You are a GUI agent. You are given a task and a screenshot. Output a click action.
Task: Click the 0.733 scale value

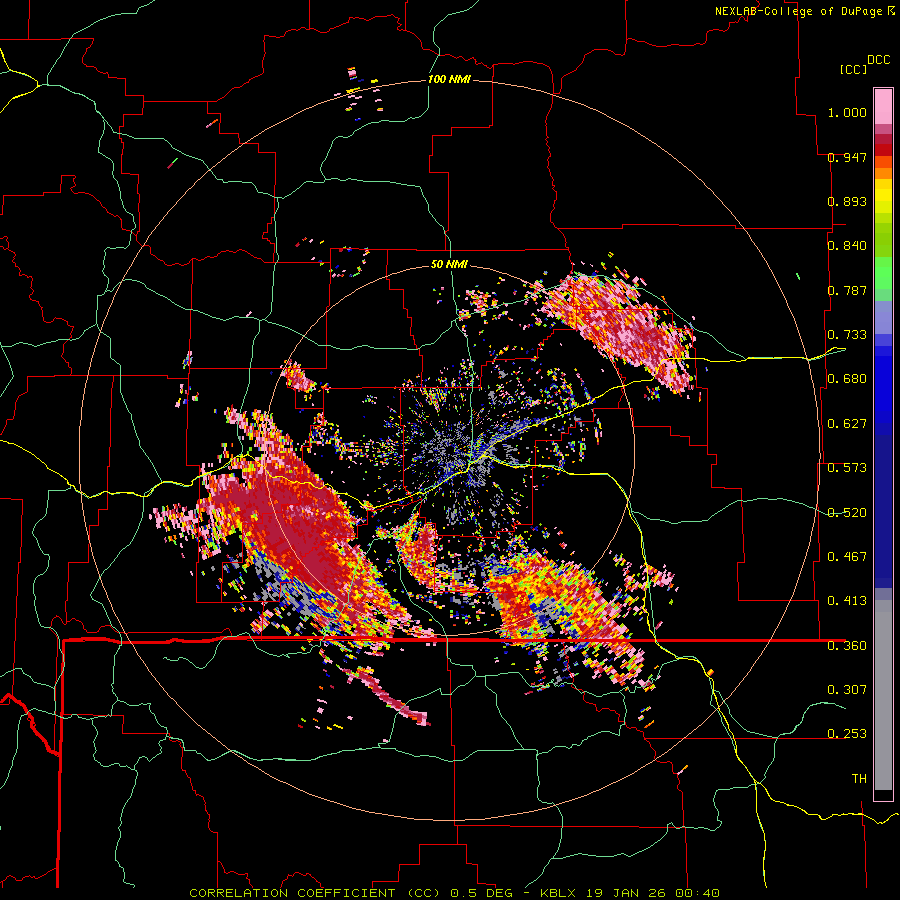coord(847,335)
